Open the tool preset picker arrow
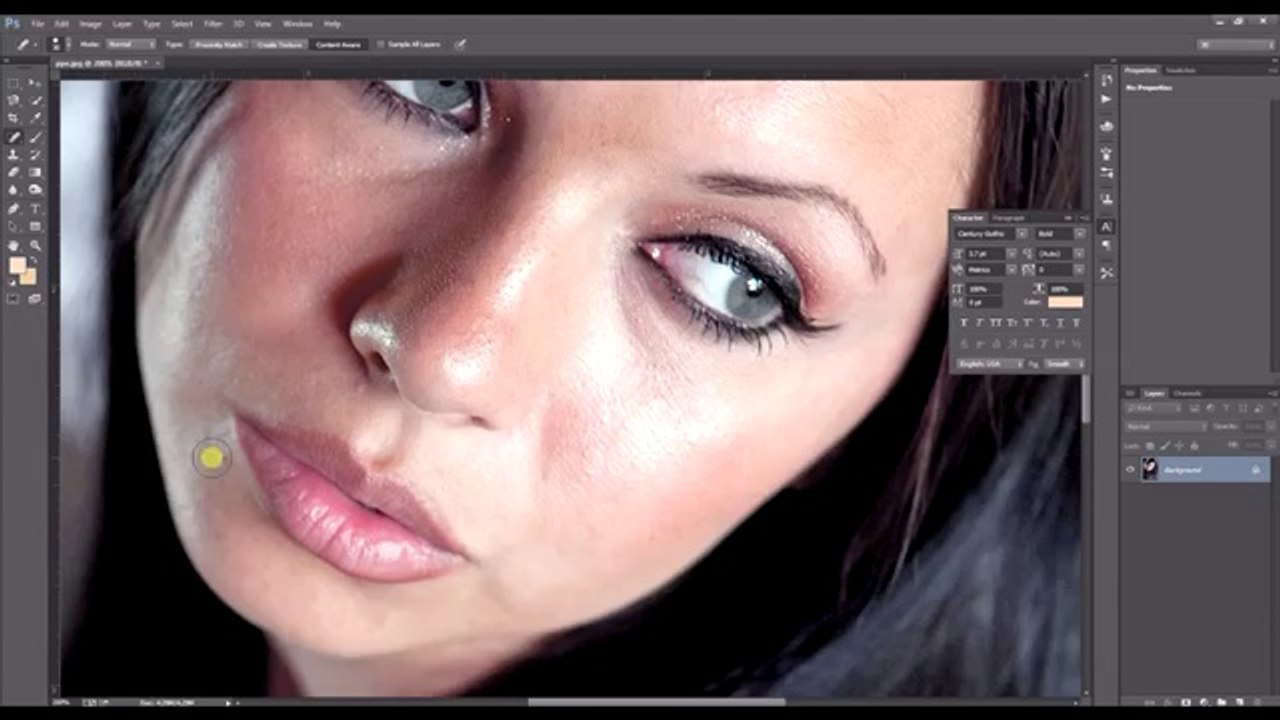 click(x=34, y=45)
